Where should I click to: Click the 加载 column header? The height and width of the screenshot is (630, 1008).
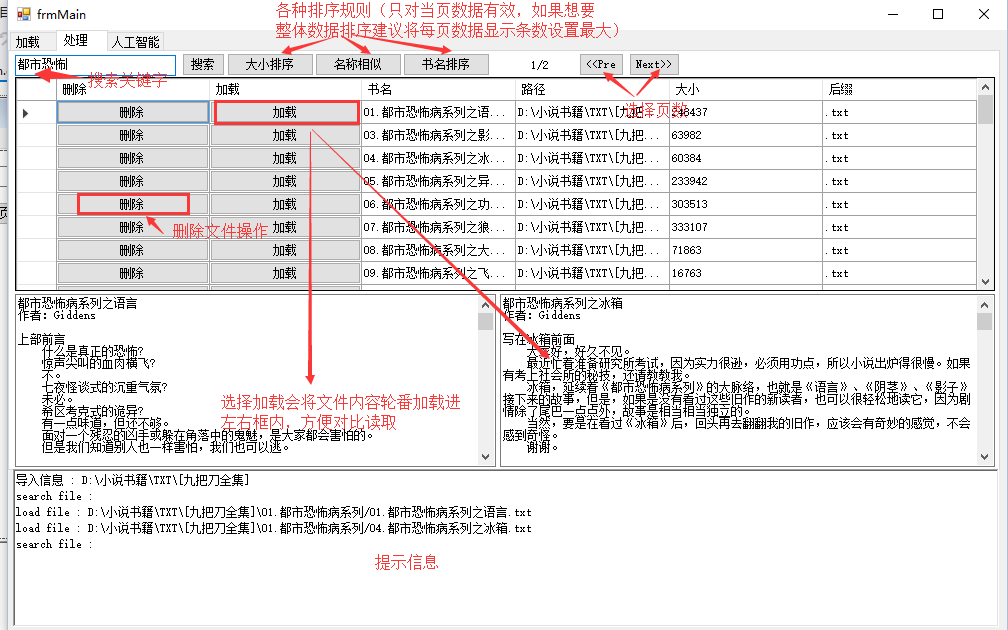(x=285, y=89)
